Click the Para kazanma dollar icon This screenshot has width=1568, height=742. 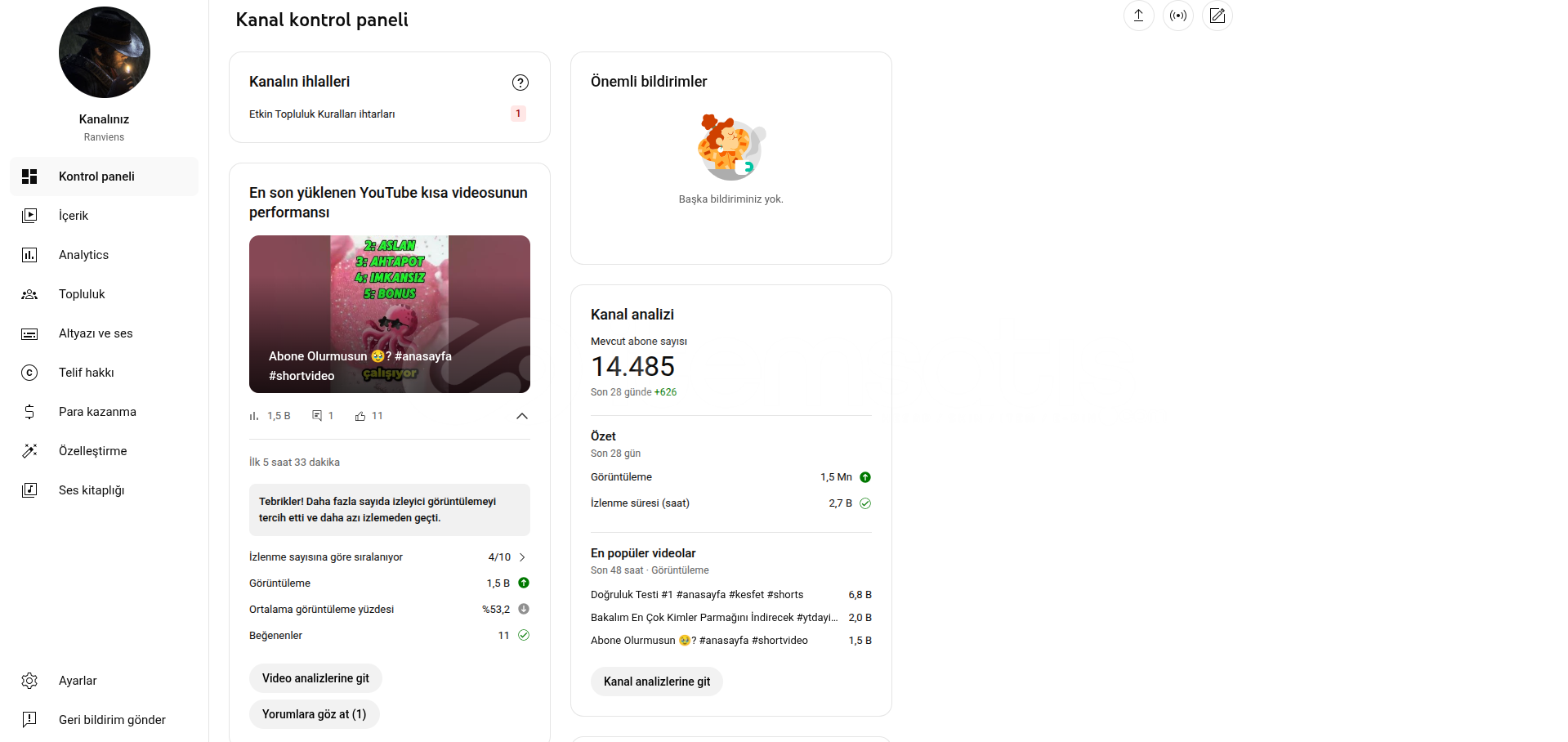29,412
